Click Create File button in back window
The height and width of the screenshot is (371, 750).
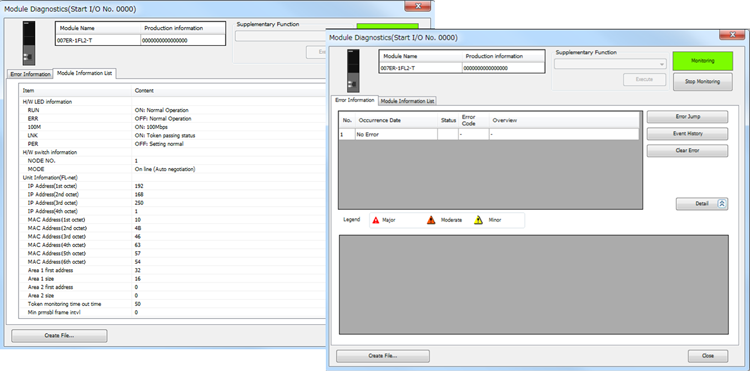[59, 336]
